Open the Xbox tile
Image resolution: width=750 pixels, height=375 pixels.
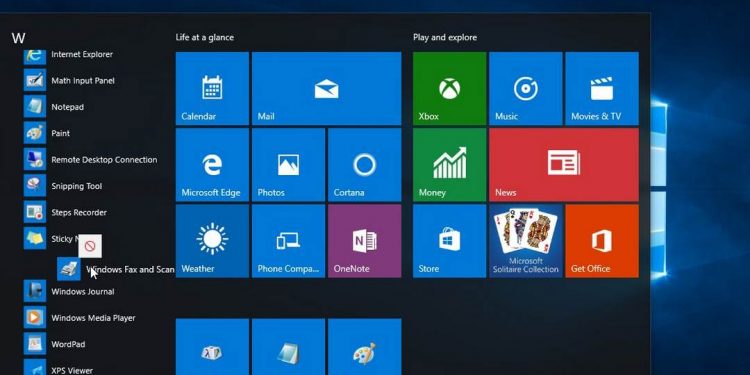450,88
